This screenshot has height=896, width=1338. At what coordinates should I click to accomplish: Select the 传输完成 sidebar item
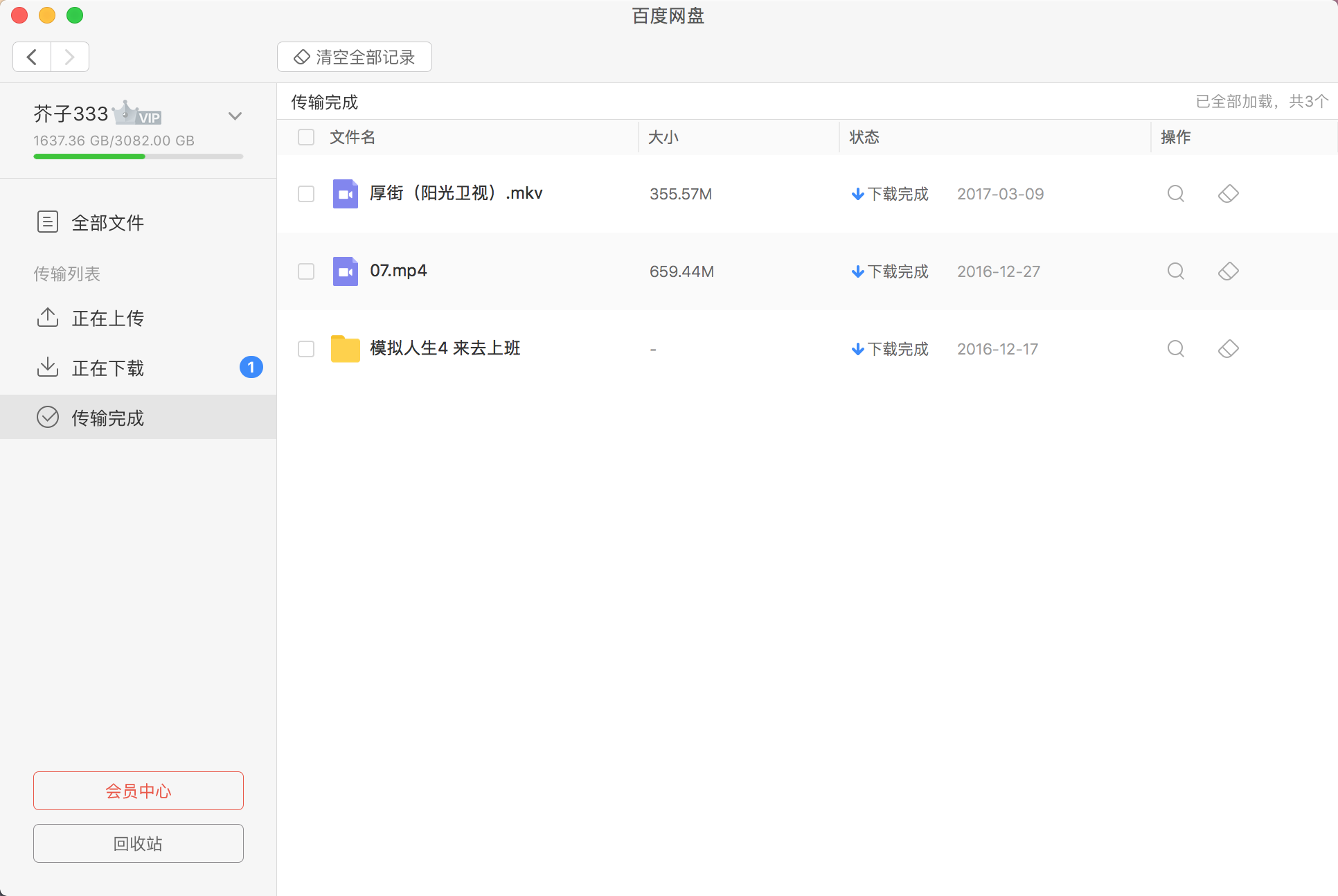pyautogui.click(x=139, y=418)
